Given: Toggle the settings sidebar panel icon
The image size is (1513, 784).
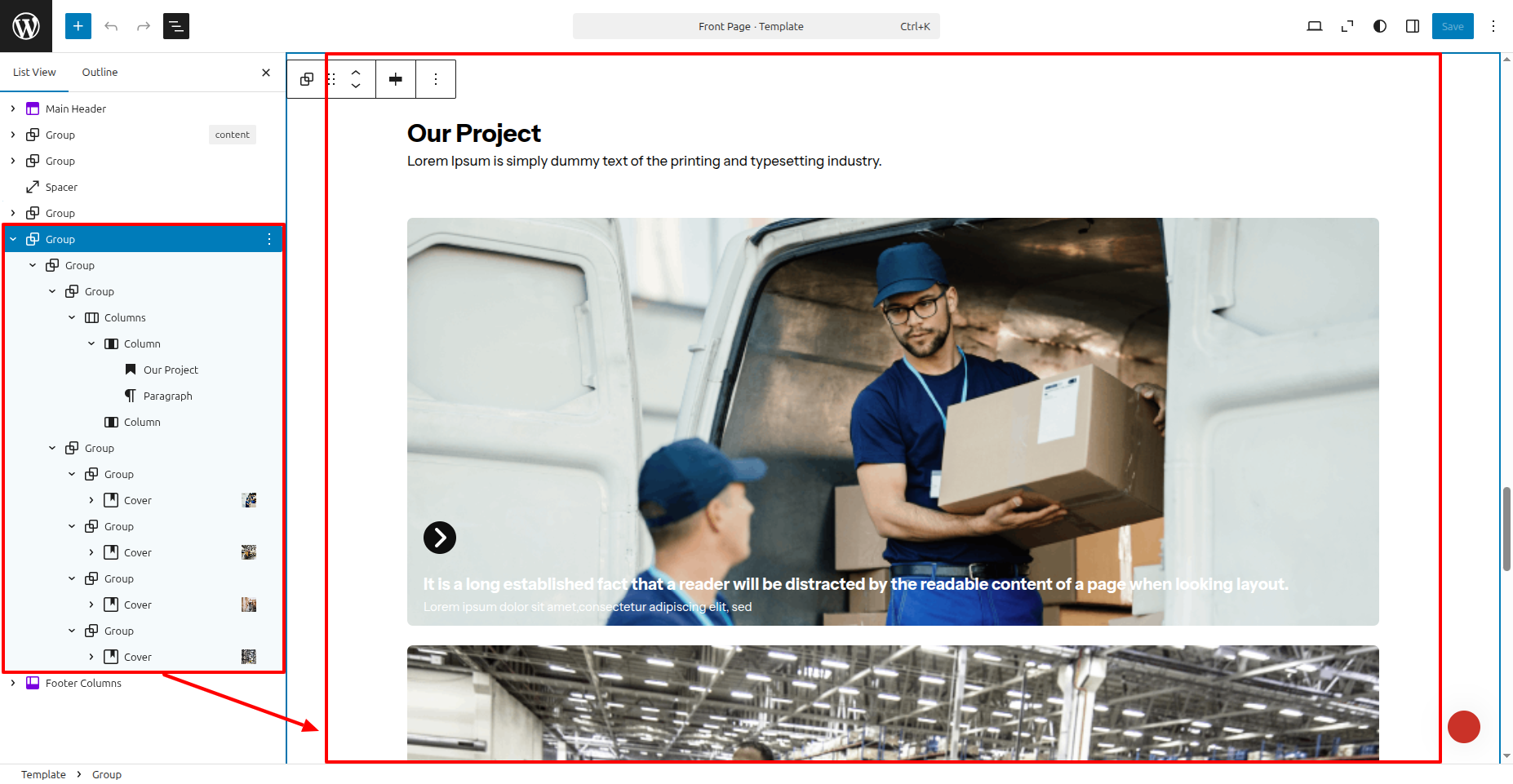Looking at the screenshot, I should [1413, 26].
